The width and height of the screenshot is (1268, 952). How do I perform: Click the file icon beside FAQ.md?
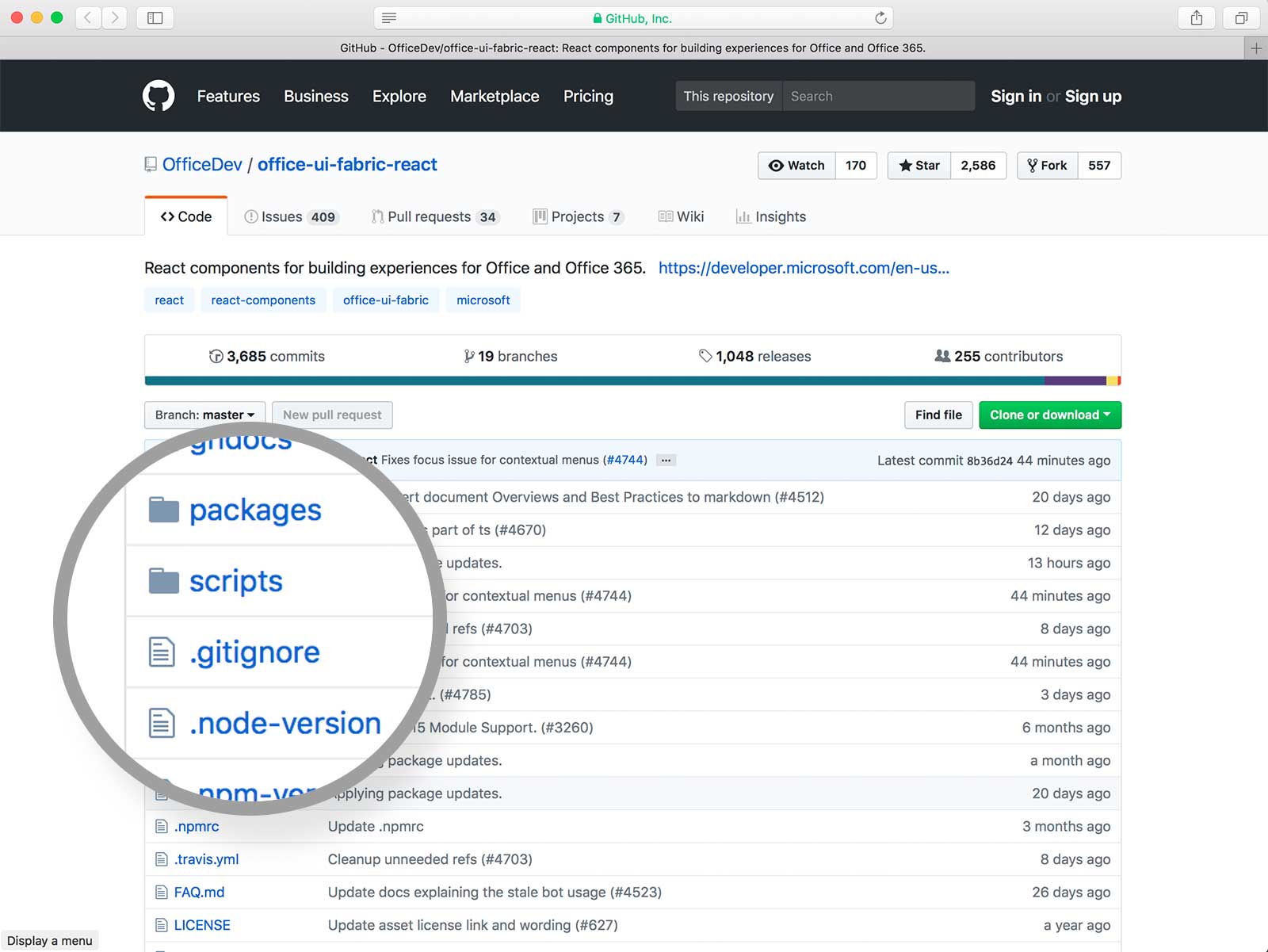(x=162, y=893)
